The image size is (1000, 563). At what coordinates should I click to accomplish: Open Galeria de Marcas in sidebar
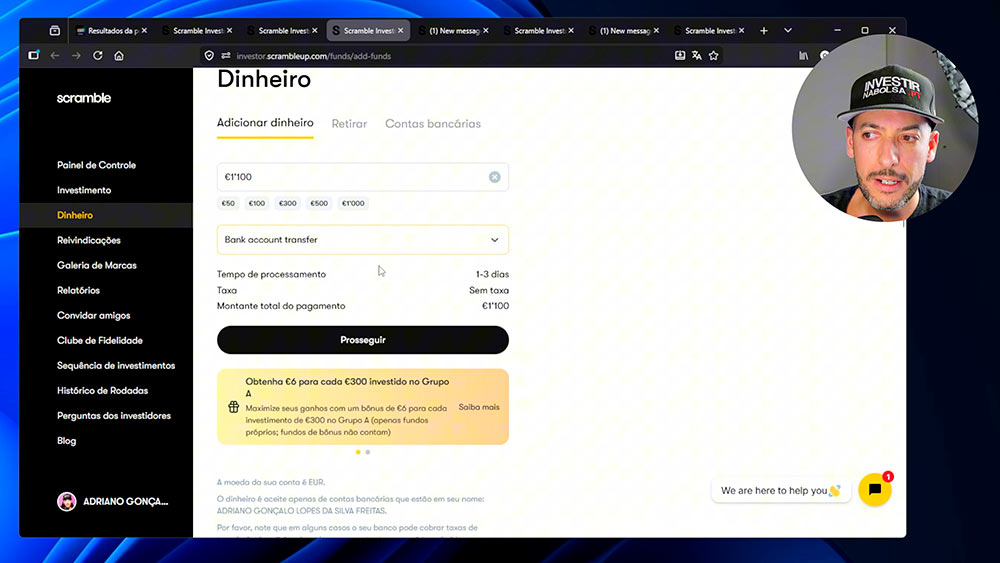(96, 265)
